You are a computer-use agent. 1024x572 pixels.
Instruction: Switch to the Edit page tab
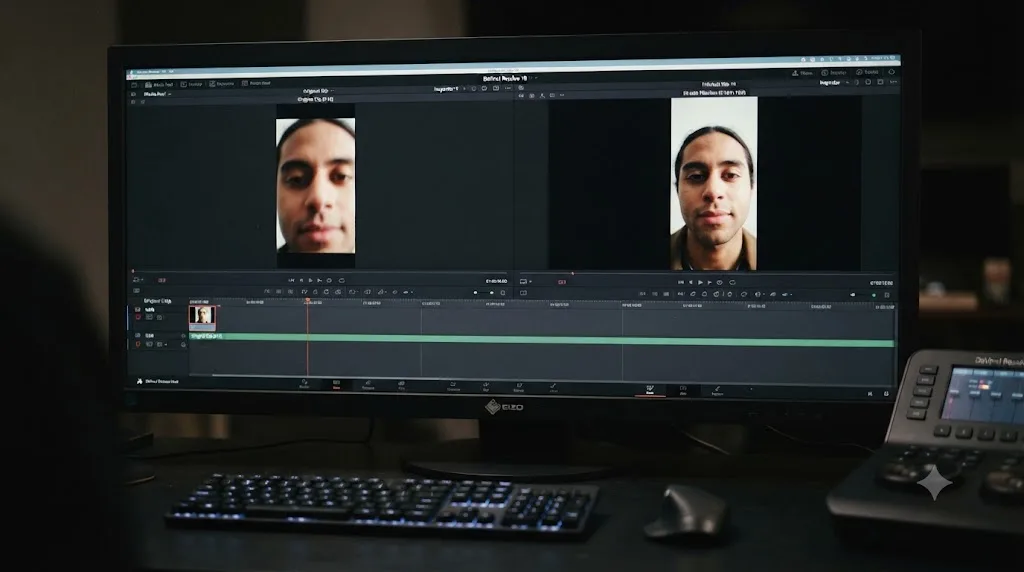tap(368, 385)
